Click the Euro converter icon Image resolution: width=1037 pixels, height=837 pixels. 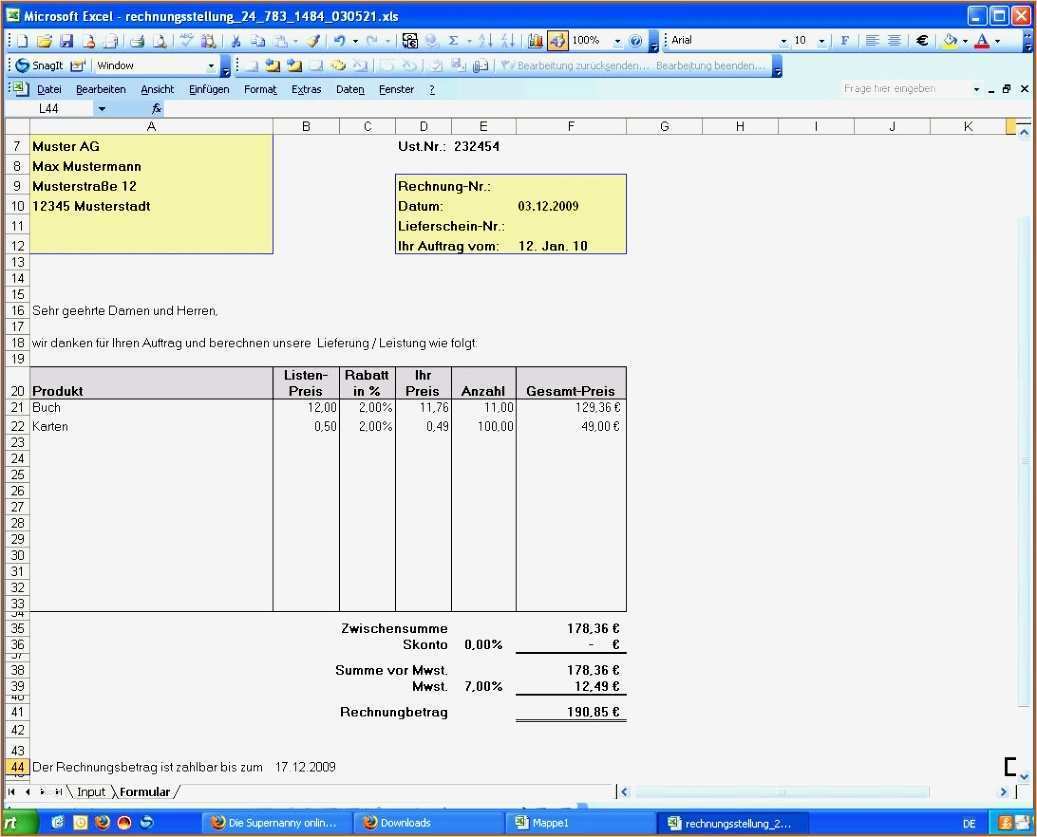[x=410, y=41]
